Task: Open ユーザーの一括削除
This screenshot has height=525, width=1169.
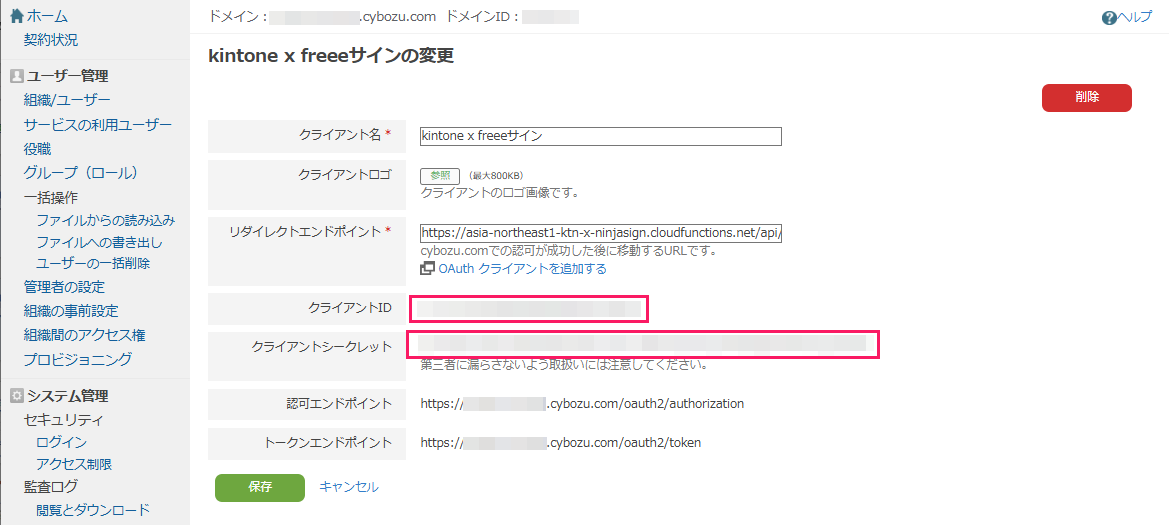Action: pos(93,263)
